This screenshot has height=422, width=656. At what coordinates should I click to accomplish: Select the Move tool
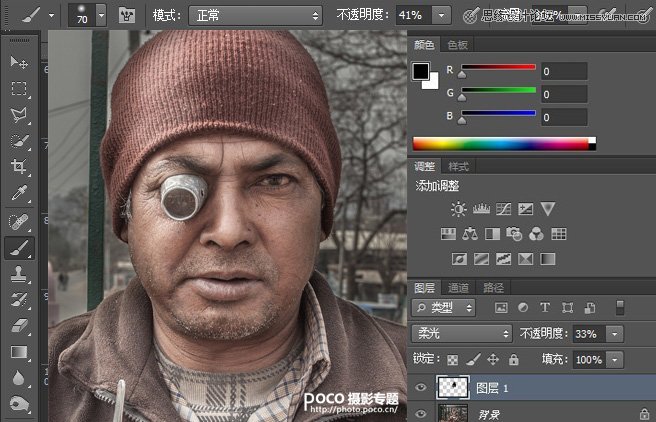point(19,62)
